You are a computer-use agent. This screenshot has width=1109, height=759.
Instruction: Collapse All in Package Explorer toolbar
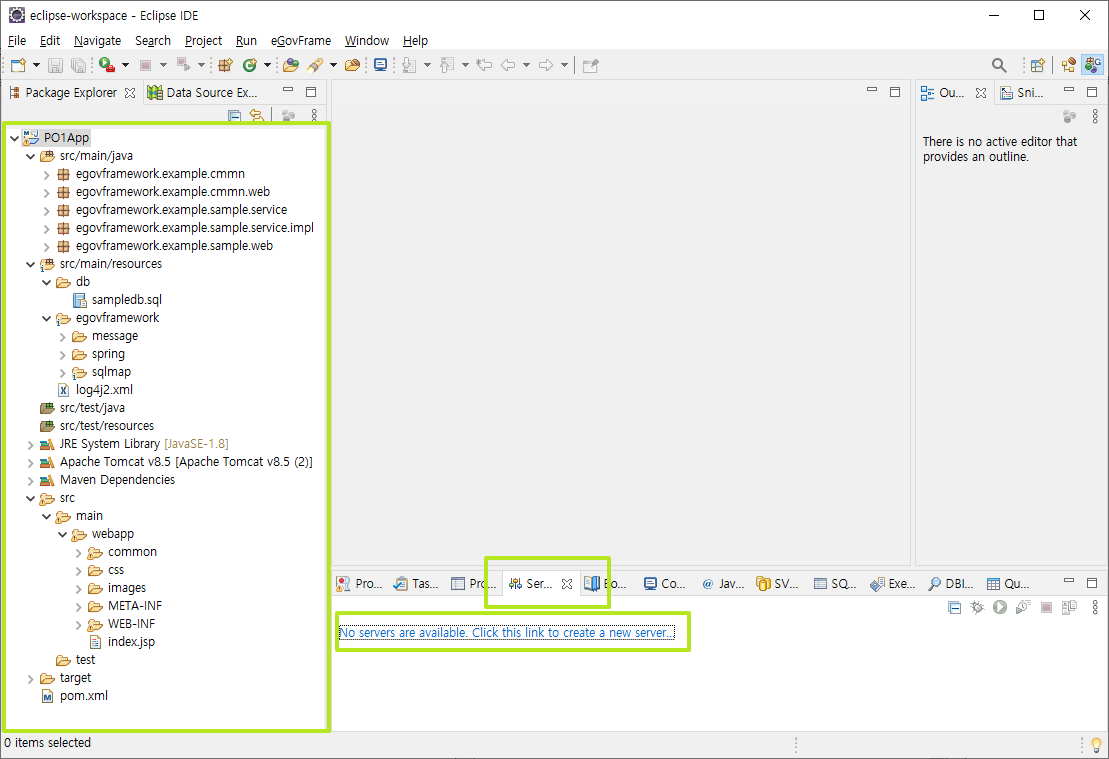(x=235, y=115)
